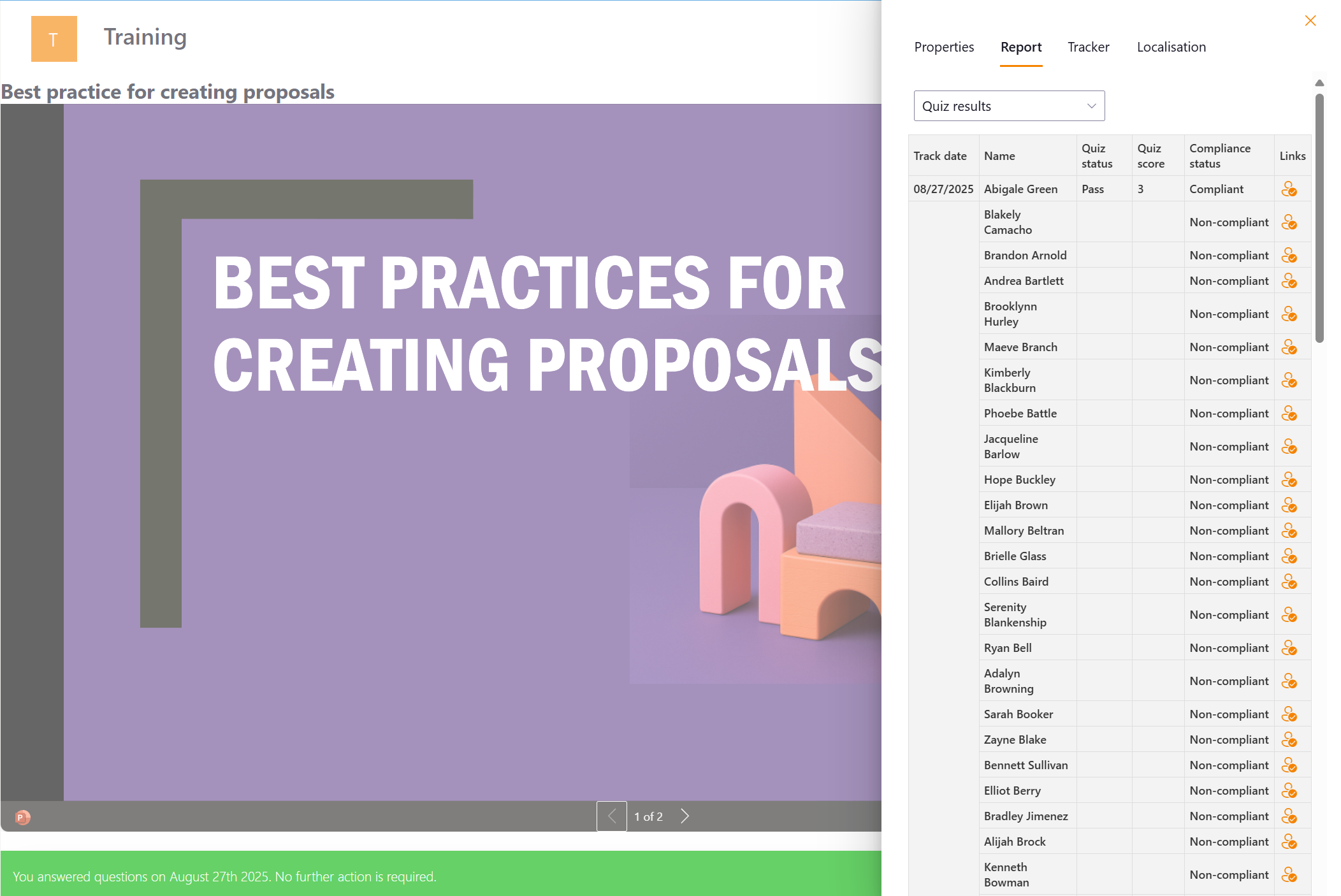Screen dimensions: 1341x896
Task: Click the scrollbar up arrow
Action: click(1319, 83)
